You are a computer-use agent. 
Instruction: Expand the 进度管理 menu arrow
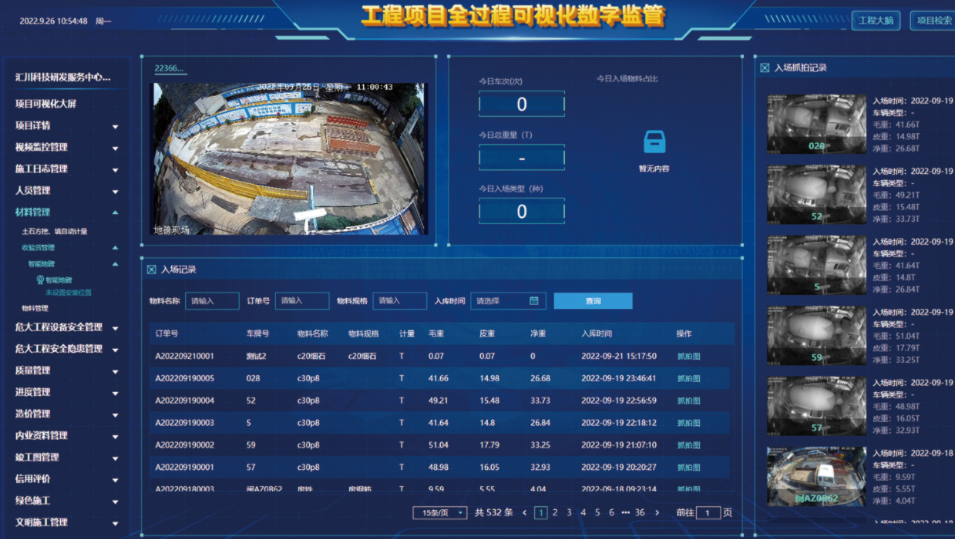pos(115,393)
